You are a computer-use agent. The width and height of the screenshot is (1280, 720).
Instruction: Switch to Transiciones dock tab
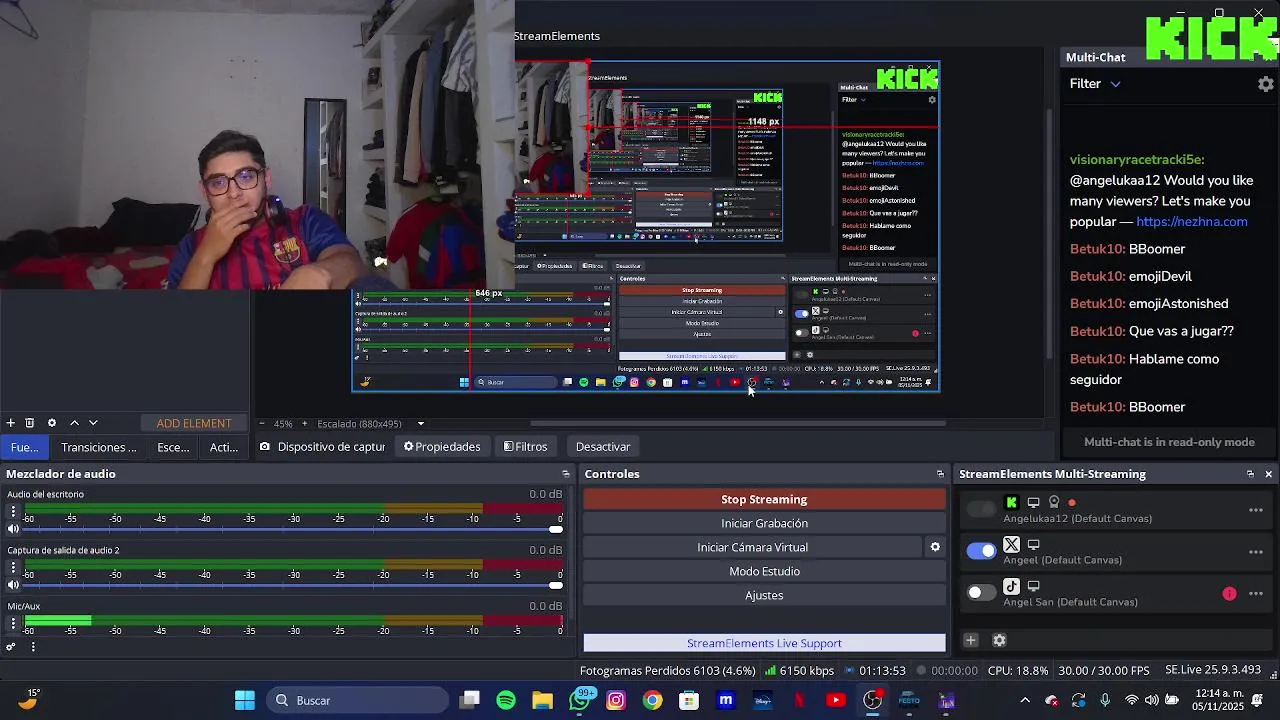click(98, 447)
